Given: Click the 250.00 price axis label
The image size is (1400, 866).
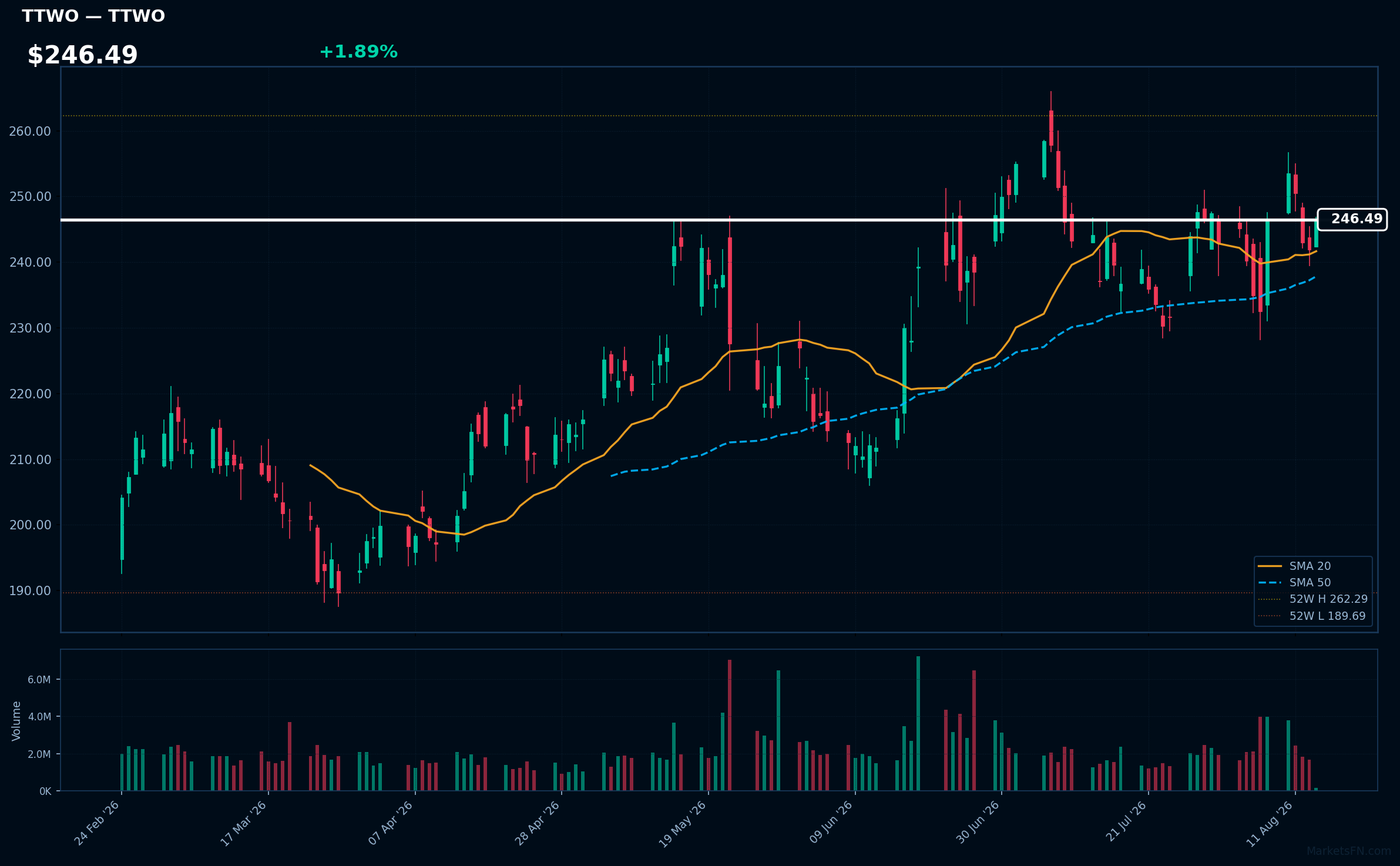Looking at the screenshot, I should (30, 196).
